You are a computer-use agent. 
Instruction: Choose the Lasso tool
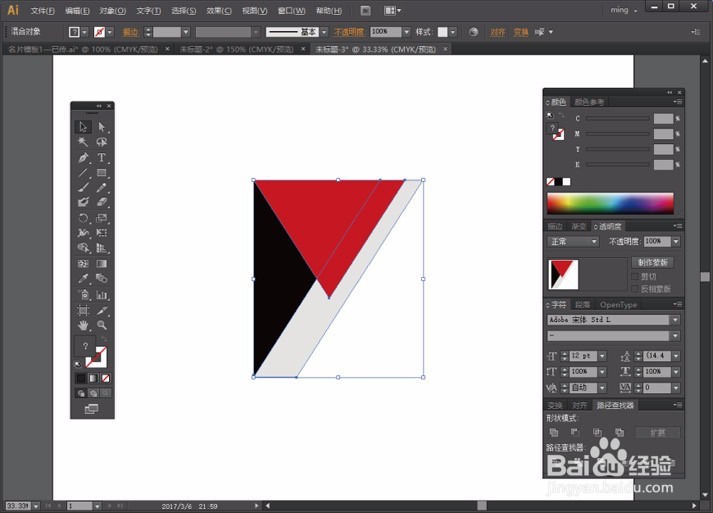click(101, 142)
